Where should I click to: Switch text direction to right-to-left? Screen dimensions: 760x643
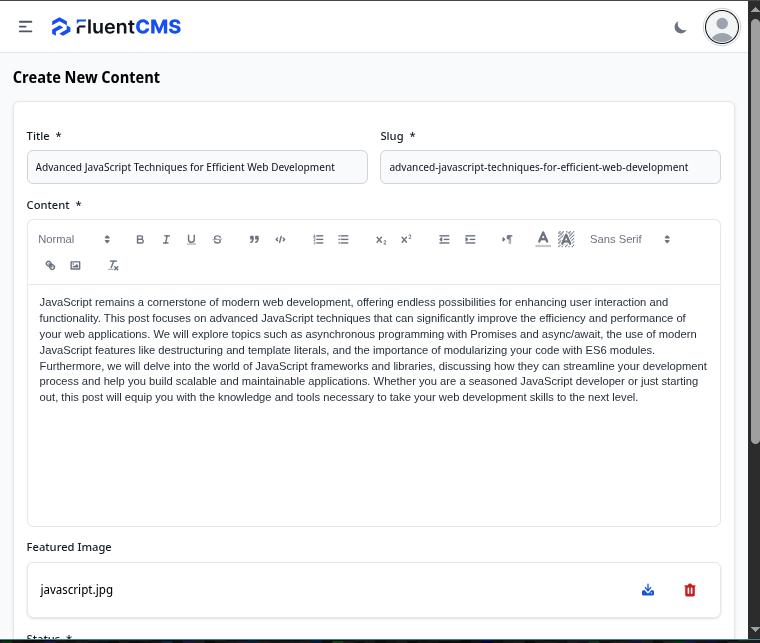(507, 239)
